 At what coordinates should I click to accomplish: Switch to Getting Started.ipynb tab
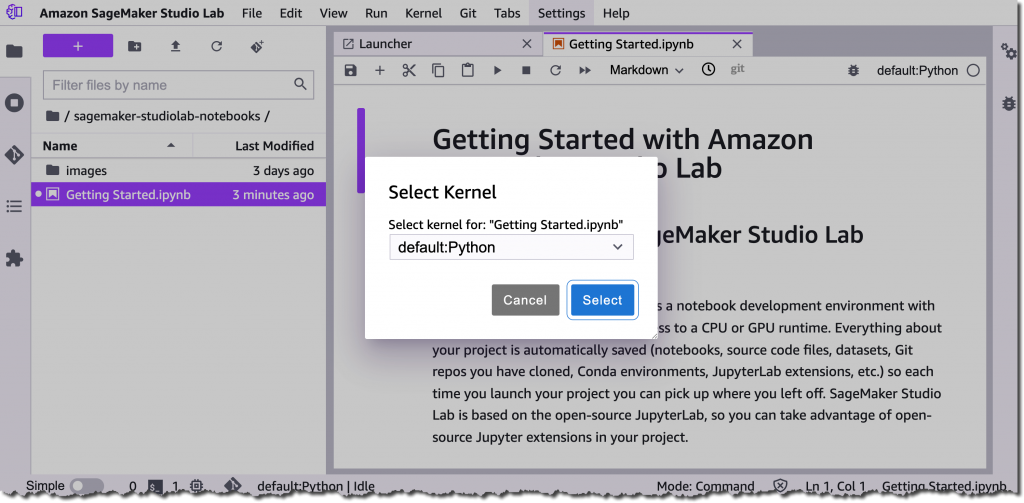coord(647,44)
